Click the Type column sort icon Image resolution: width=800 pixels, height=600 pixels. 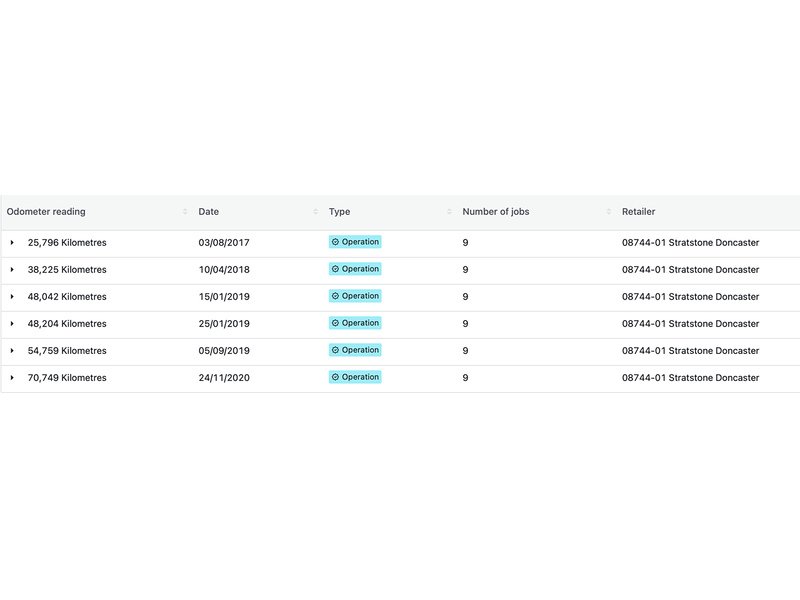[x=449, y=212]
